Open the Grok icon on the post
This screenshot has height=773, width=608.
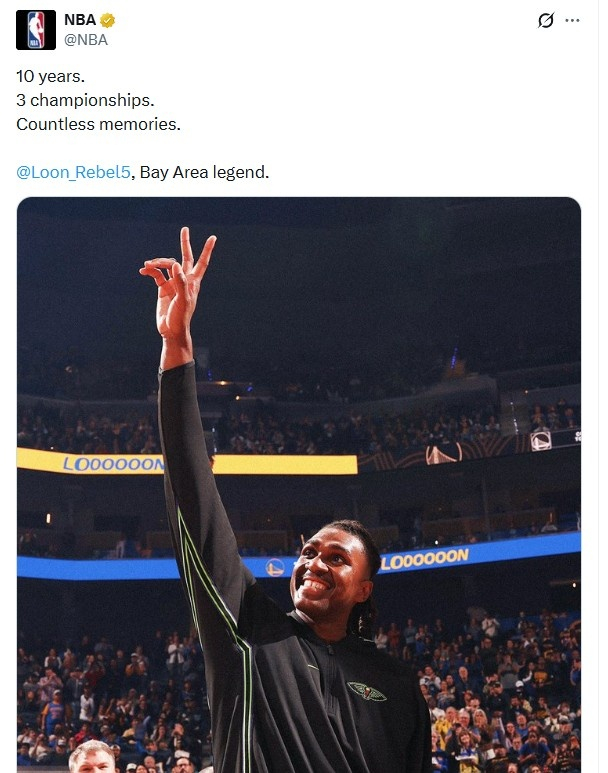[x=545, y=21]
